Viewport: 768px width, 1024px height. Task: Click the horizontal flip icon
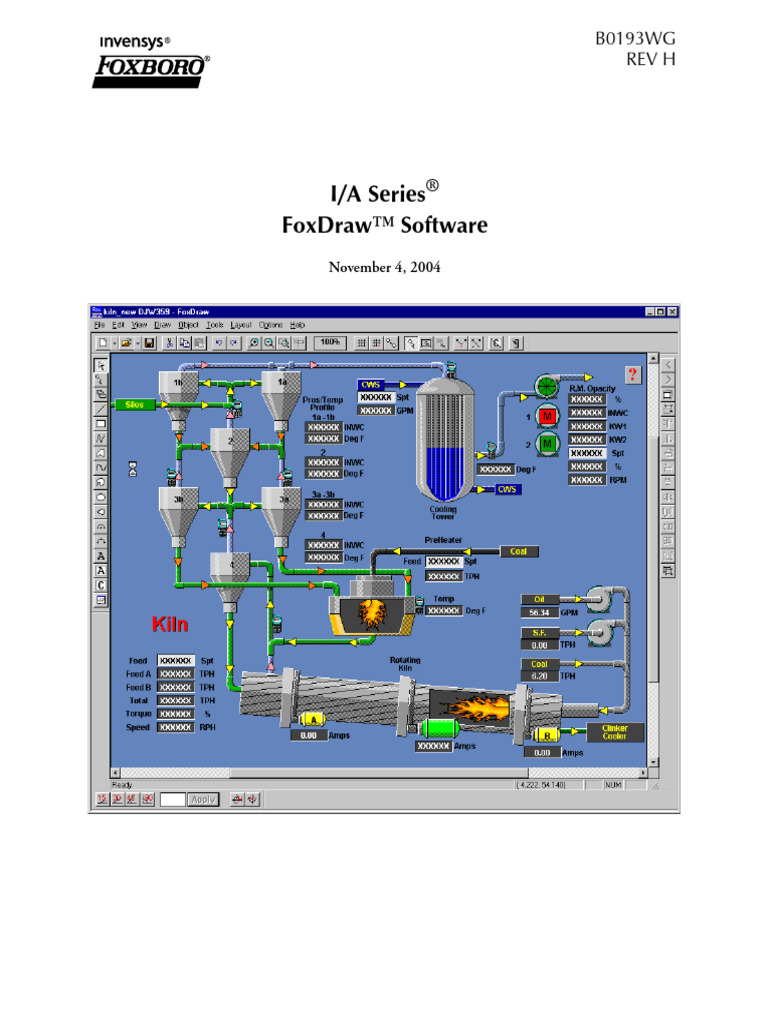coord(238,799)
